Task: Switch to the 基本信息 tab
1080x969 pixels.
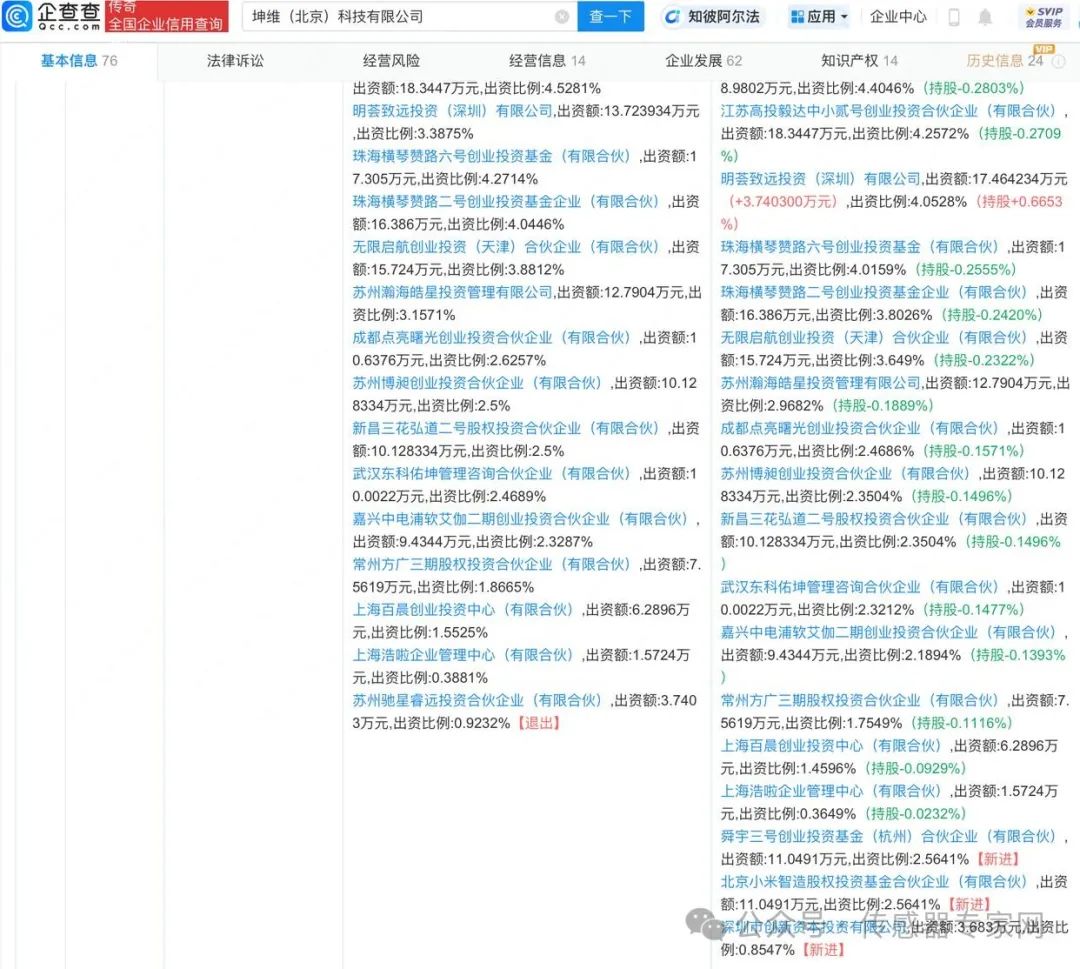Action: (79, 61)
